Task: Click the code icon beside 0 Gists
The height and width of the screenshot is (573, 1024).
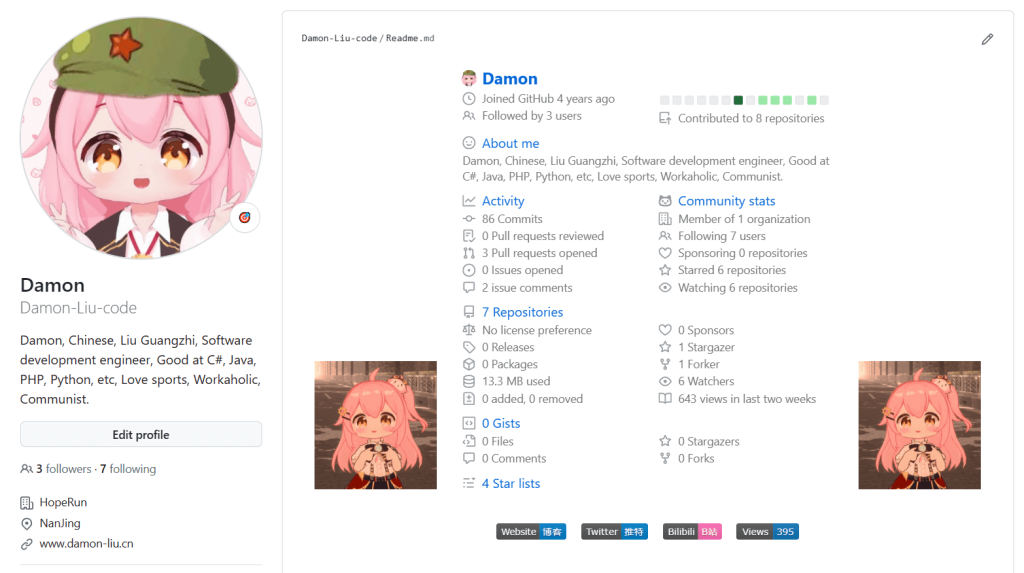Action: [x=469, y=423]
